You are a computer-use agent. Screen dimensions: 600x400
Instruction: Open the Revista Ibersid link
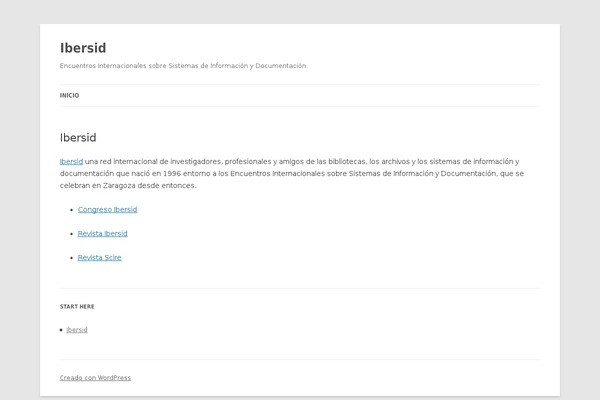(x=103, y=233)
